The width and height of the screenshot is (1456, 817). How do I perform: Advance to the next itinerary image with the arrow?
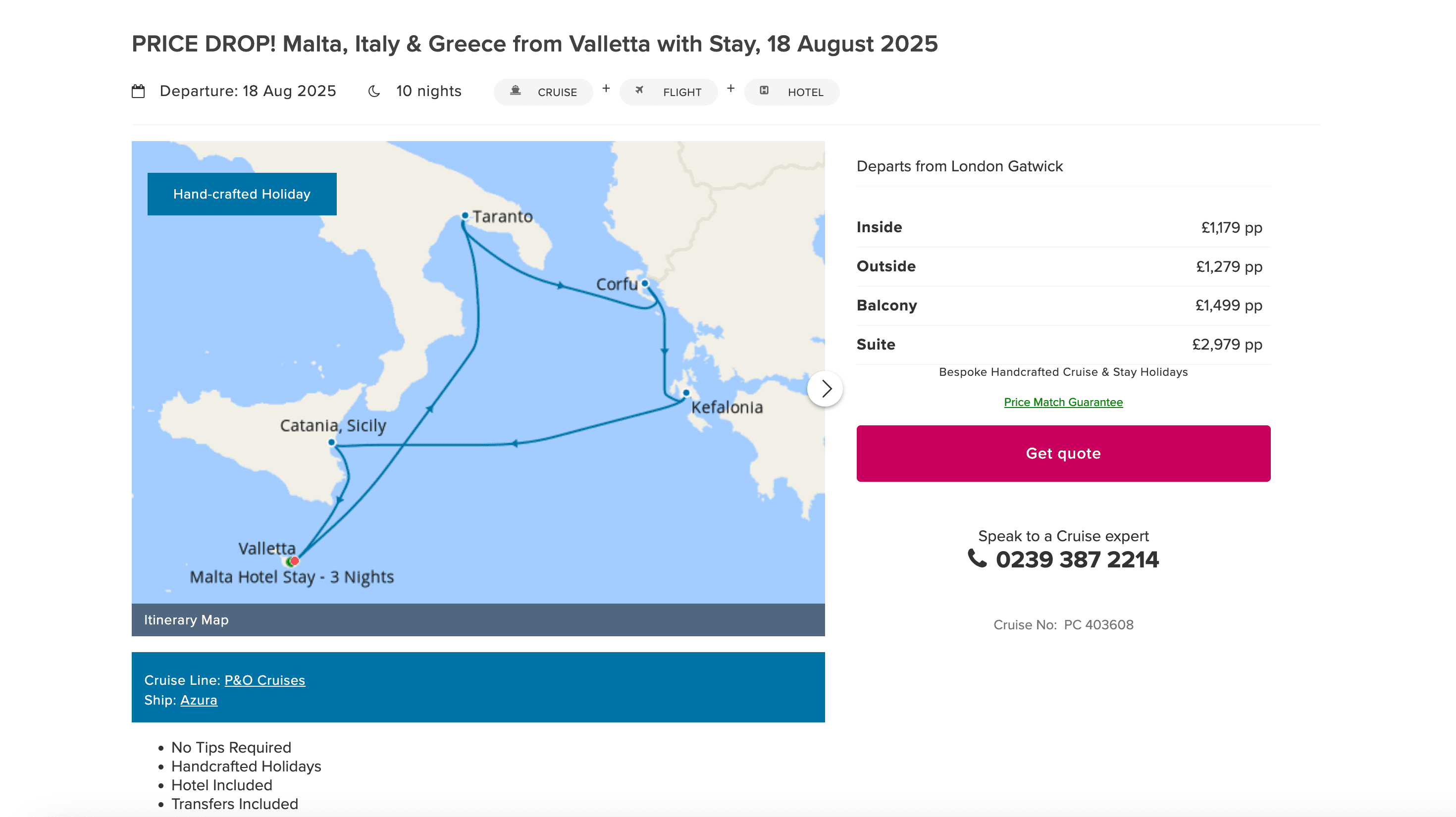pyautogui.click(x=825, y=389)
